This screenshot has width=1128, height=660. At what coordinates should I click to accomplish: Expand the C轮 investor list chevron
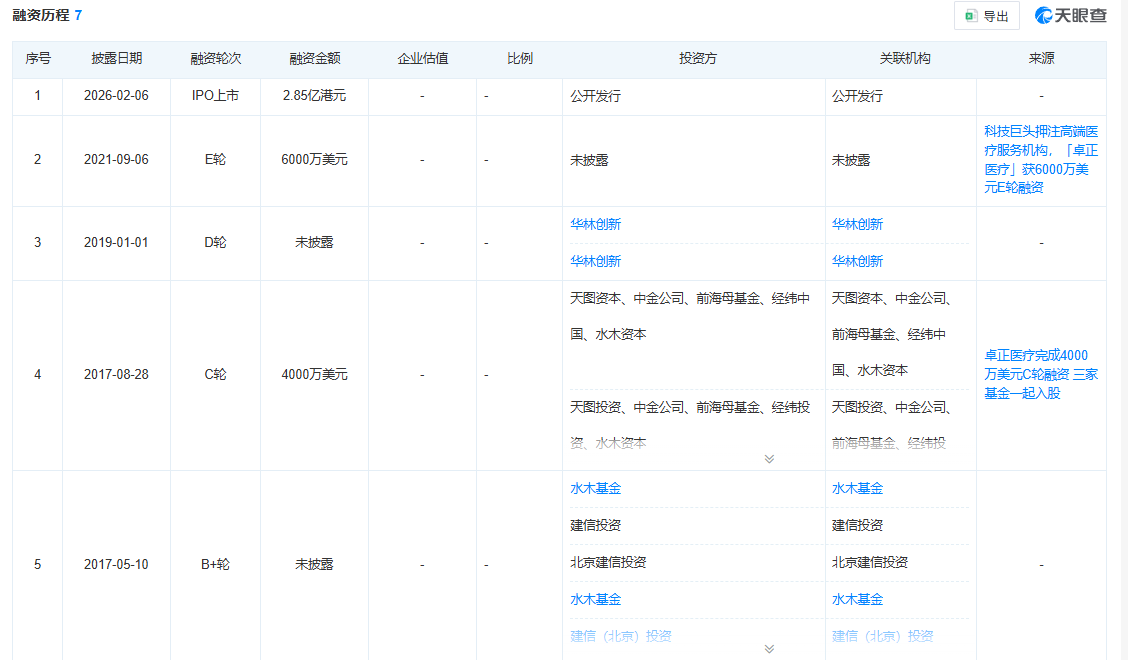(x=769, y=459)
